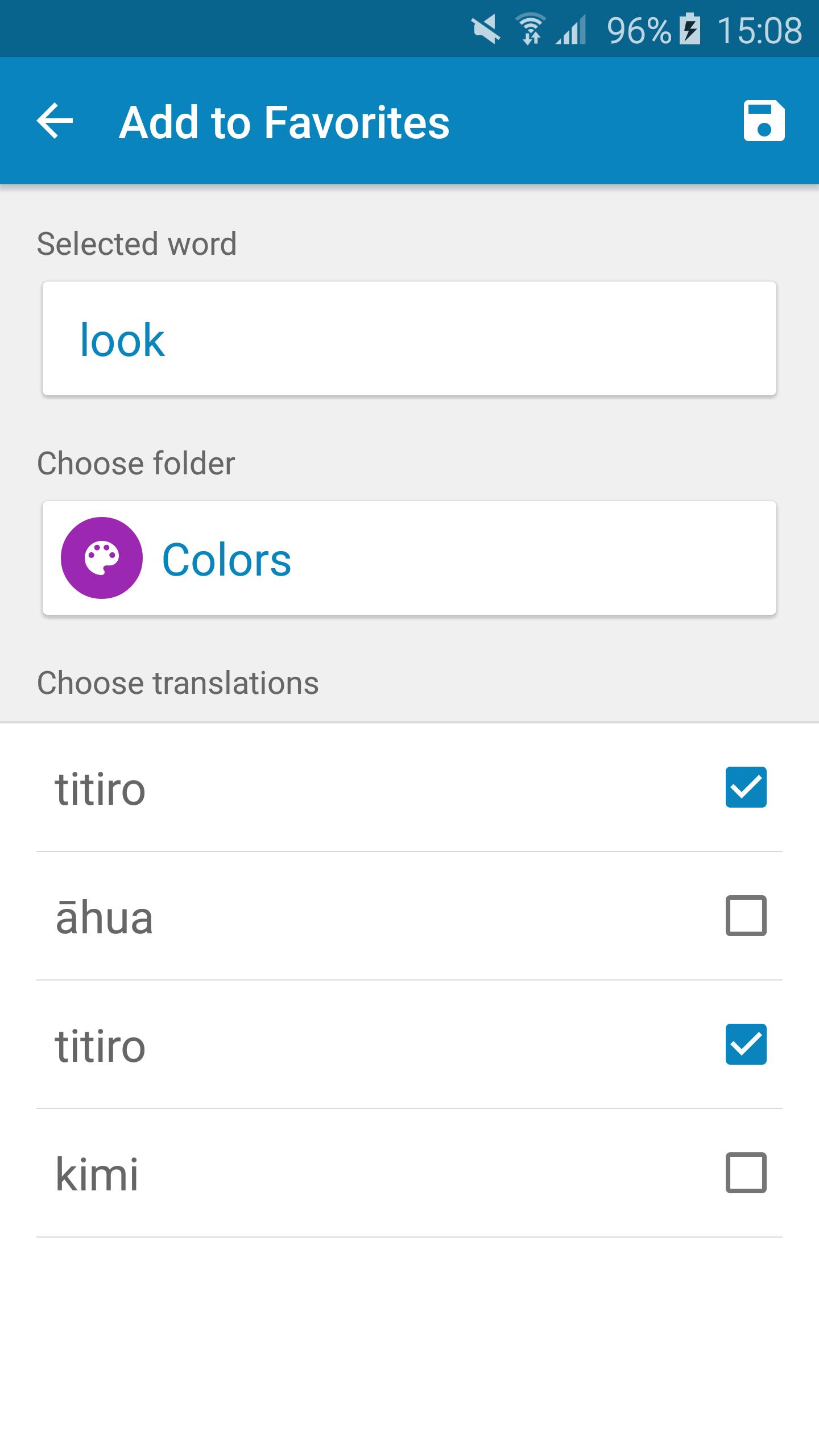Select the kimi translation row
Screen dimensions: 819x1456
409,1173
